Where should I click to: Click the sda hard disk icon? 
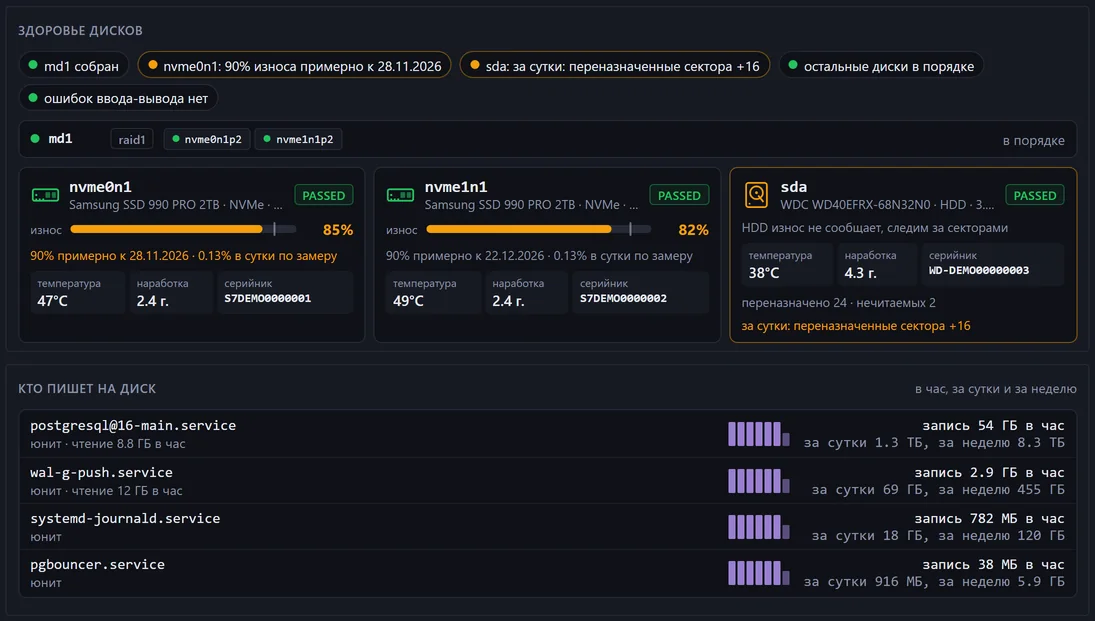pos(756,195)
